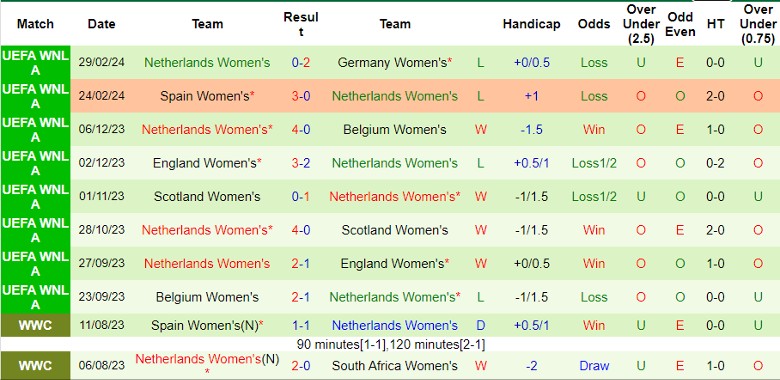This screenshot has width=780, height=380.
Task: Select the Date column header
Action: (101, 24)
